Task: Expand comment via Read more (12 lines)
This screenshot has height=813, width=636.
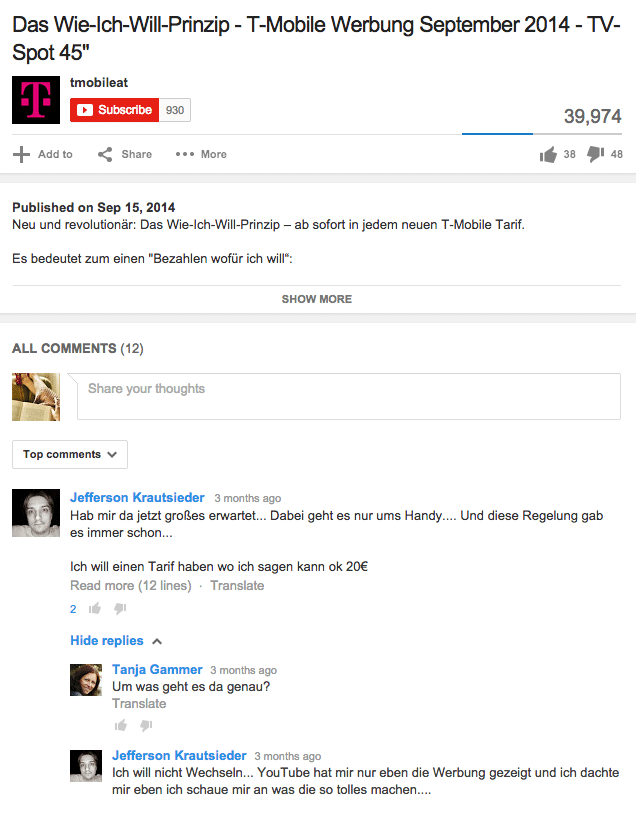Action: 131,586
